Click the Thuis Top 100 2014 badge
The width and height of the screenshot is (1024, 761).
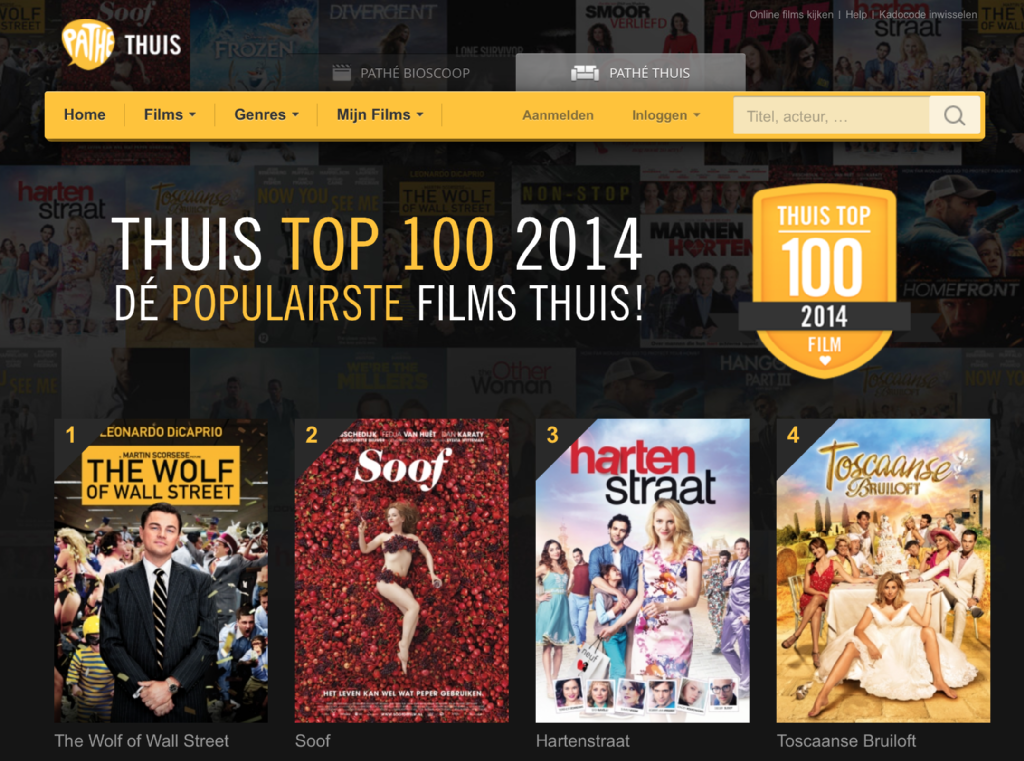click(824, 281)
